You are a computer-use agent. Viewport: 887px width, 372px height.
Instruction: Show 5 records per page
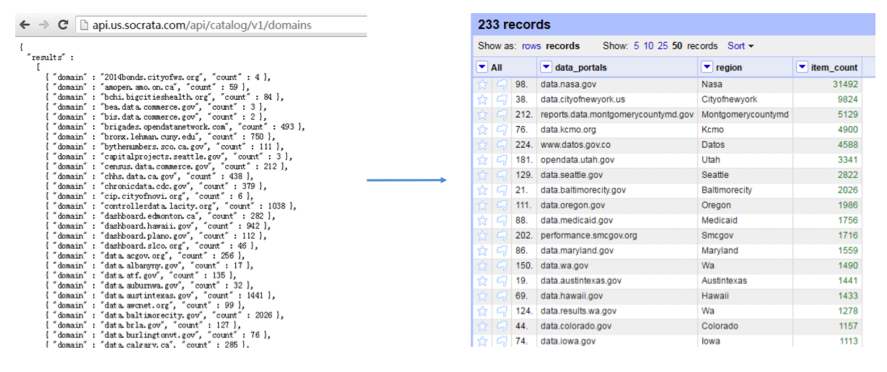tap(636, 46)
